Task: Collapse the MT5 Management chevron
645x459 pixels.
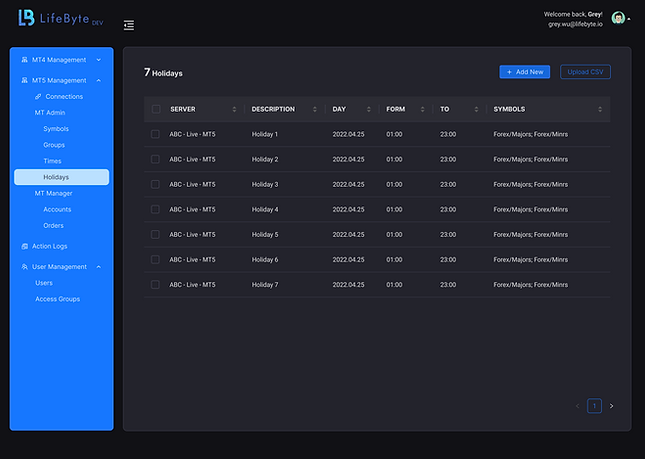Action: coord(99,81)
